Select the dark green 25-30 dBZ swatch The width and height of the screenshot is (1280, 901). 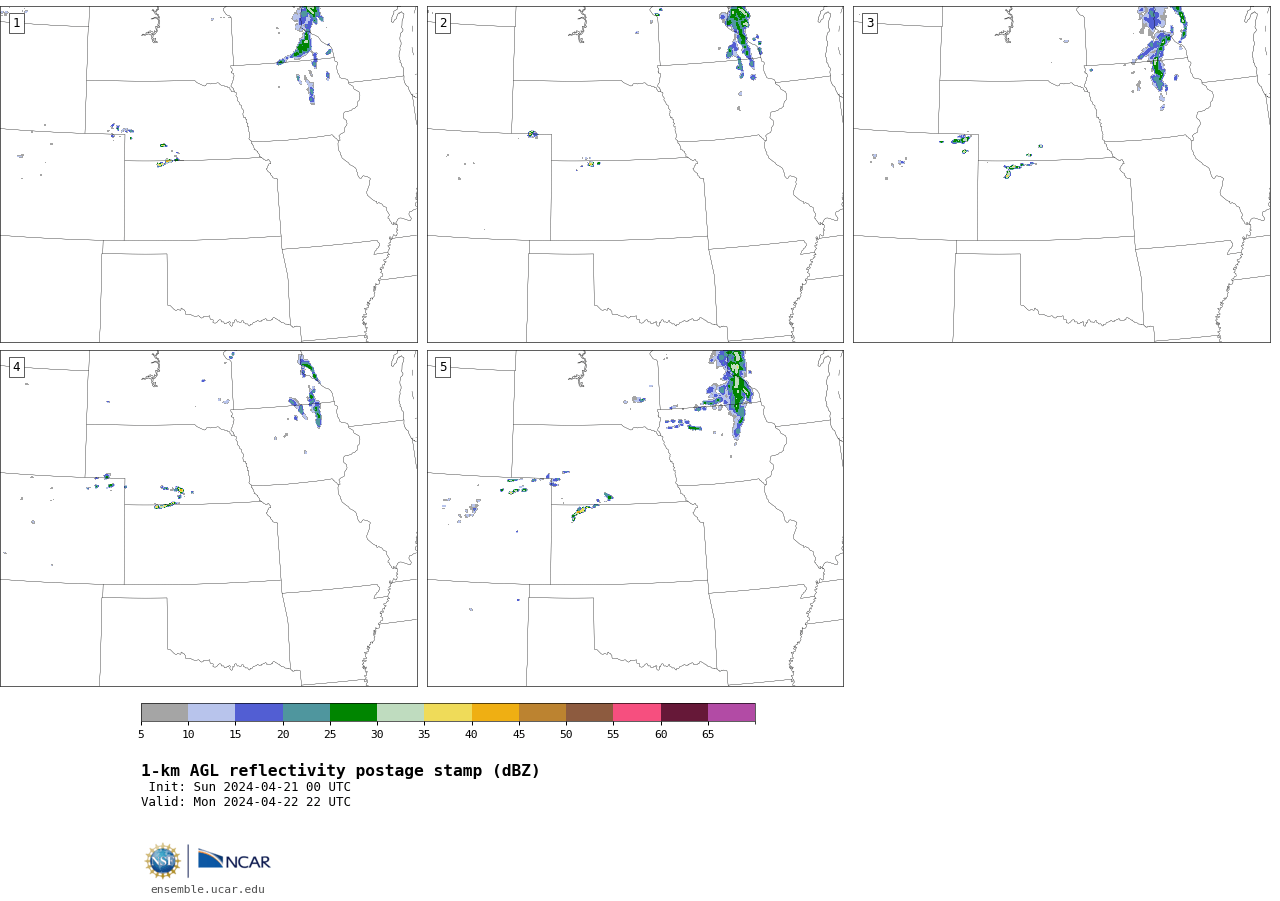click(353, 712)
